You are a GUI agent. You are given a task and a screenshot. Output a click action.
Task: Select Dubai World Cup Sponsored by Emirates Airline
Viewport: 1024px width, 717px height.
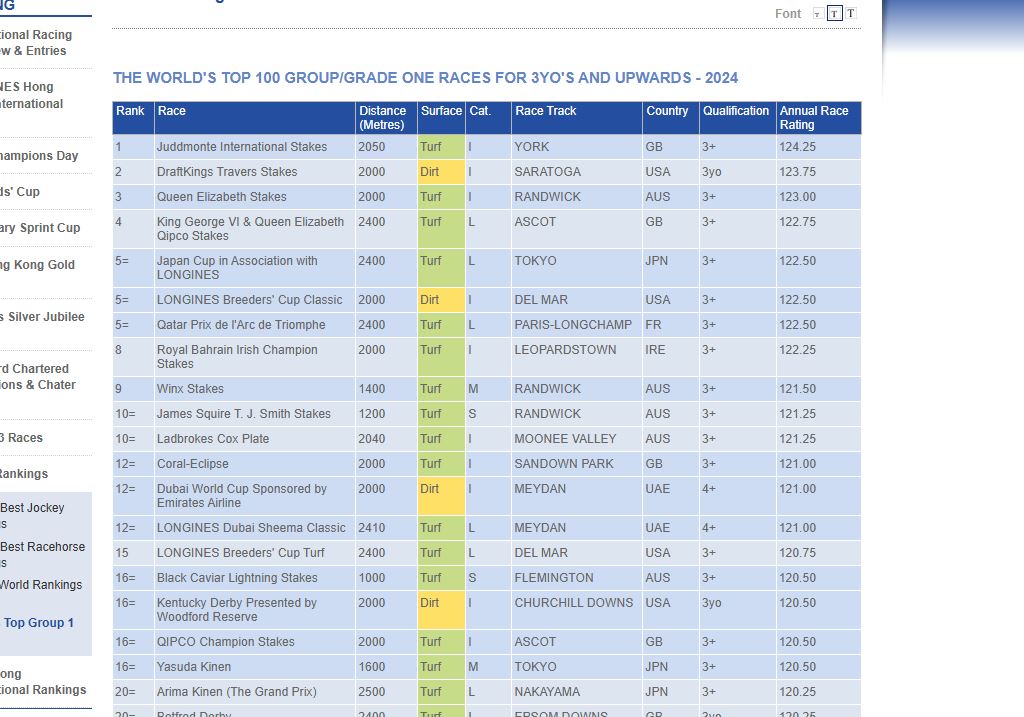pyautogui.click(x=242, y=496)
